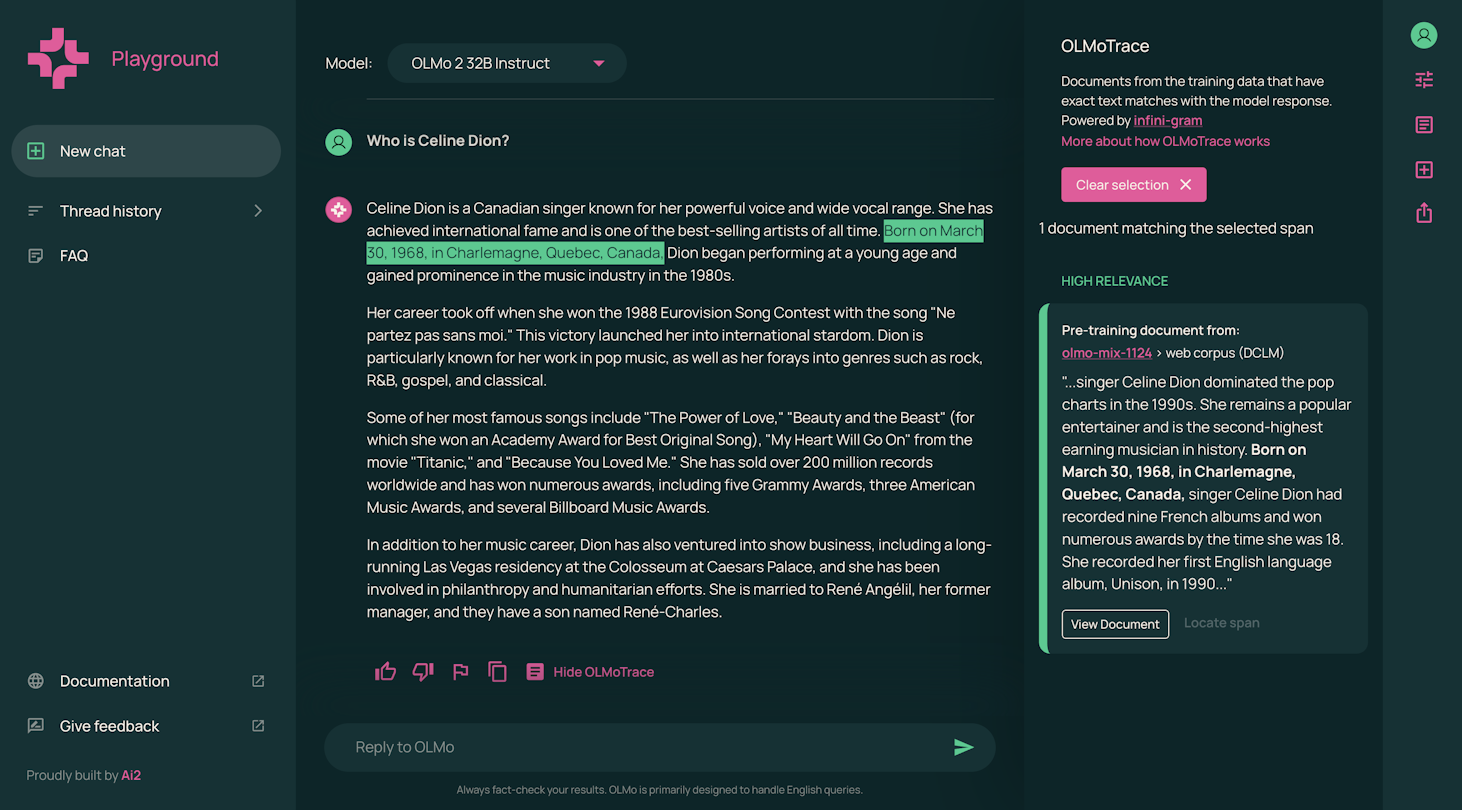Flag the response

coord(461,672)
